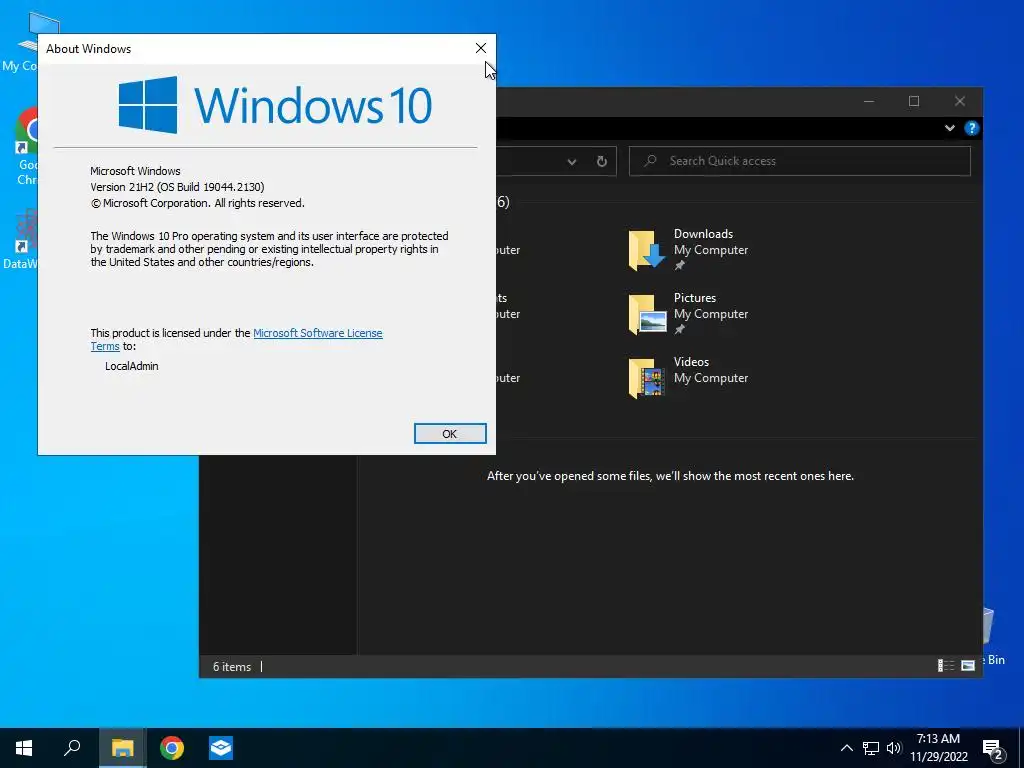The height and width of the screenshot is (768, 1024).
Task: Click the Windows 10 logo in dialog
Action: tap(275, 105)
